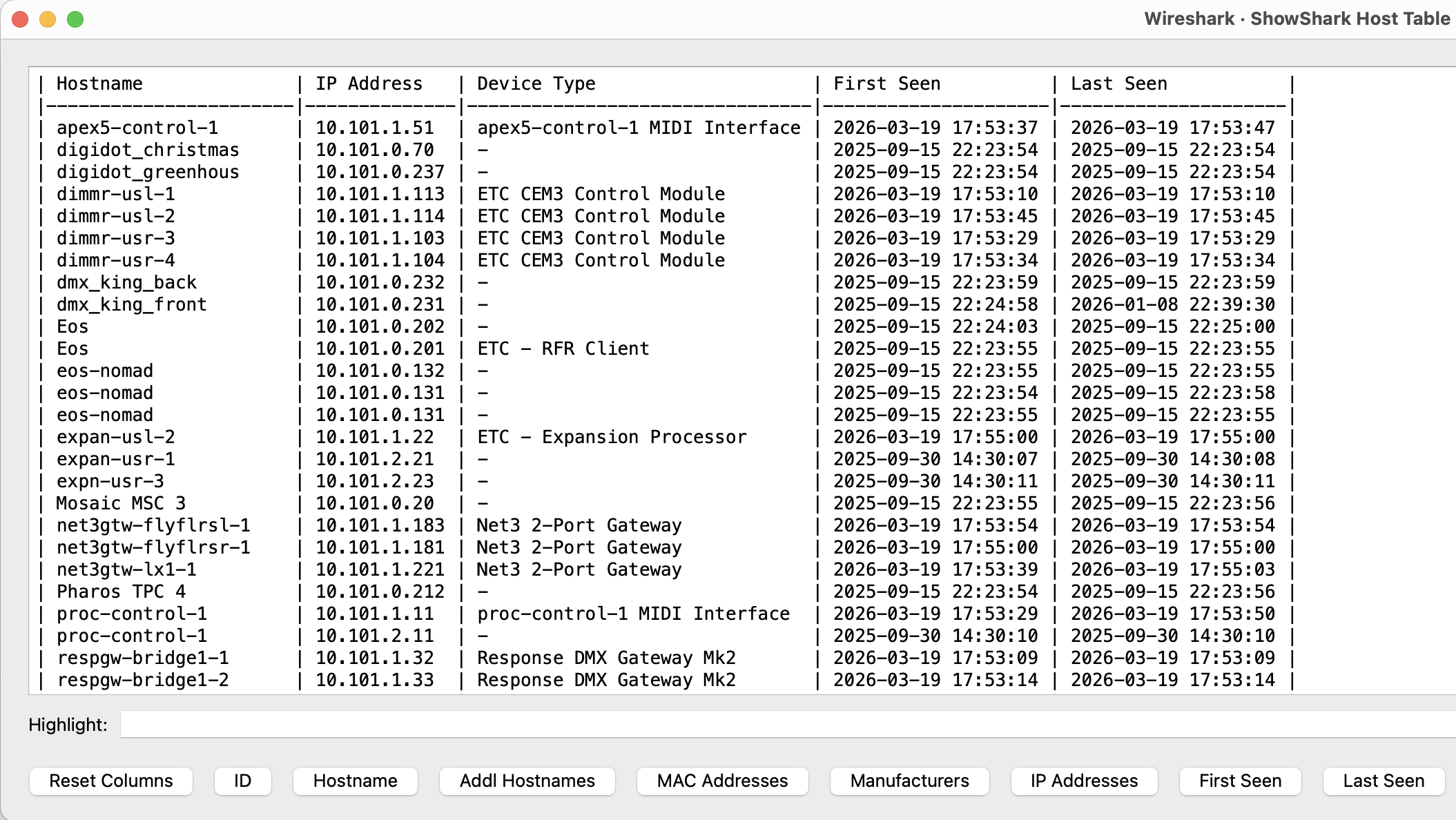The image size is (1456, 820).
Task: Click the IP Address column header
Action: 369,84
